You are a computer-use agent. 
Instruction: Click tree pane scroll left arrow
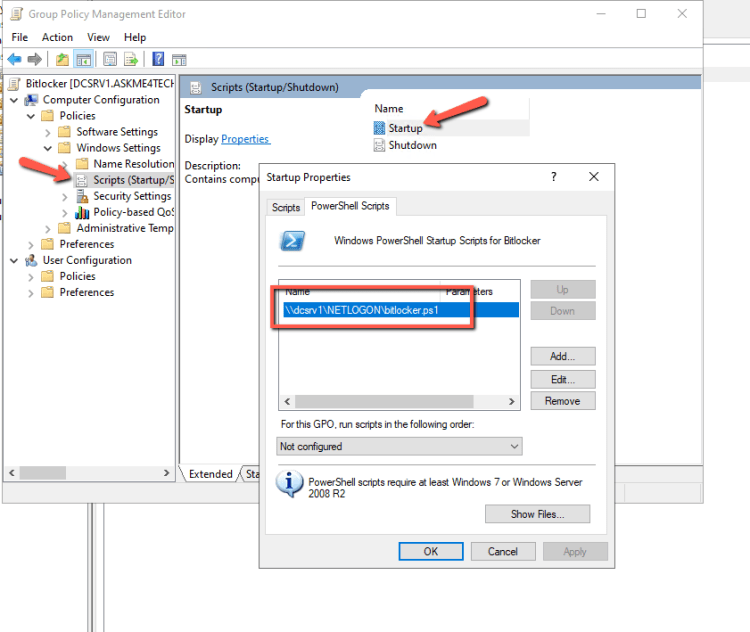(12, 473)
